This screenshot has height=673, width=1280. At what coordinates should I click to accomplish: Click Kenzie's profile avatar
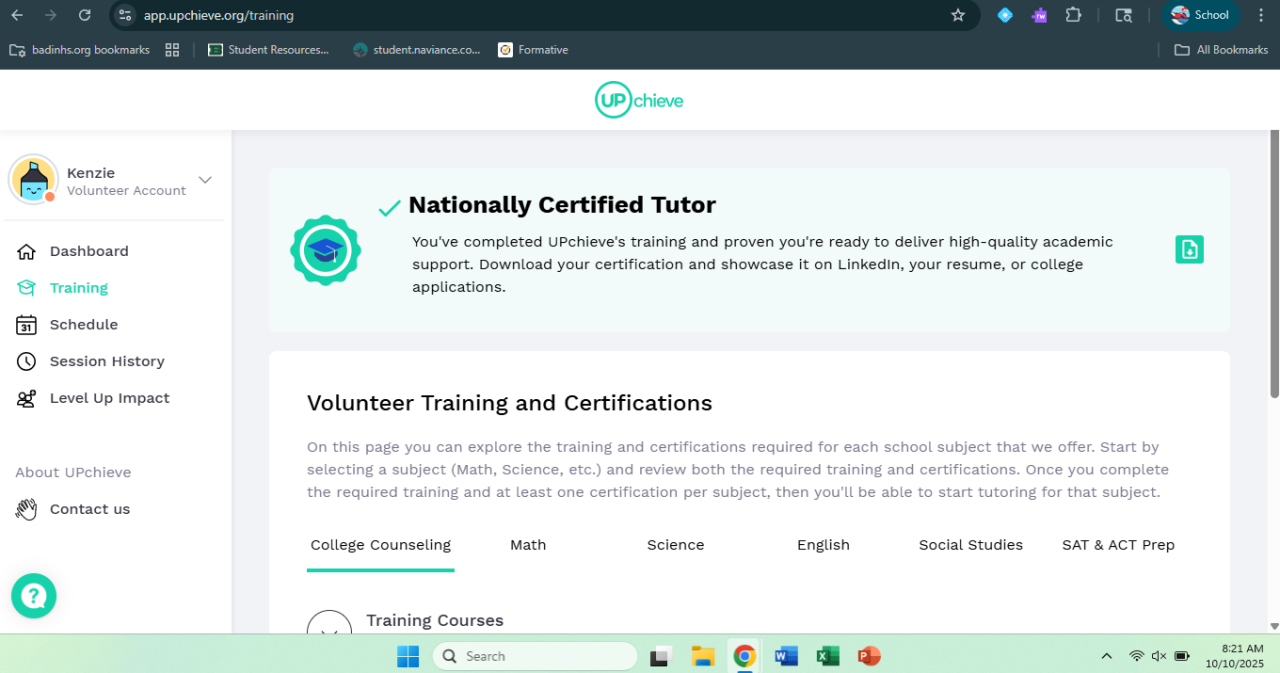click(33, 180)
